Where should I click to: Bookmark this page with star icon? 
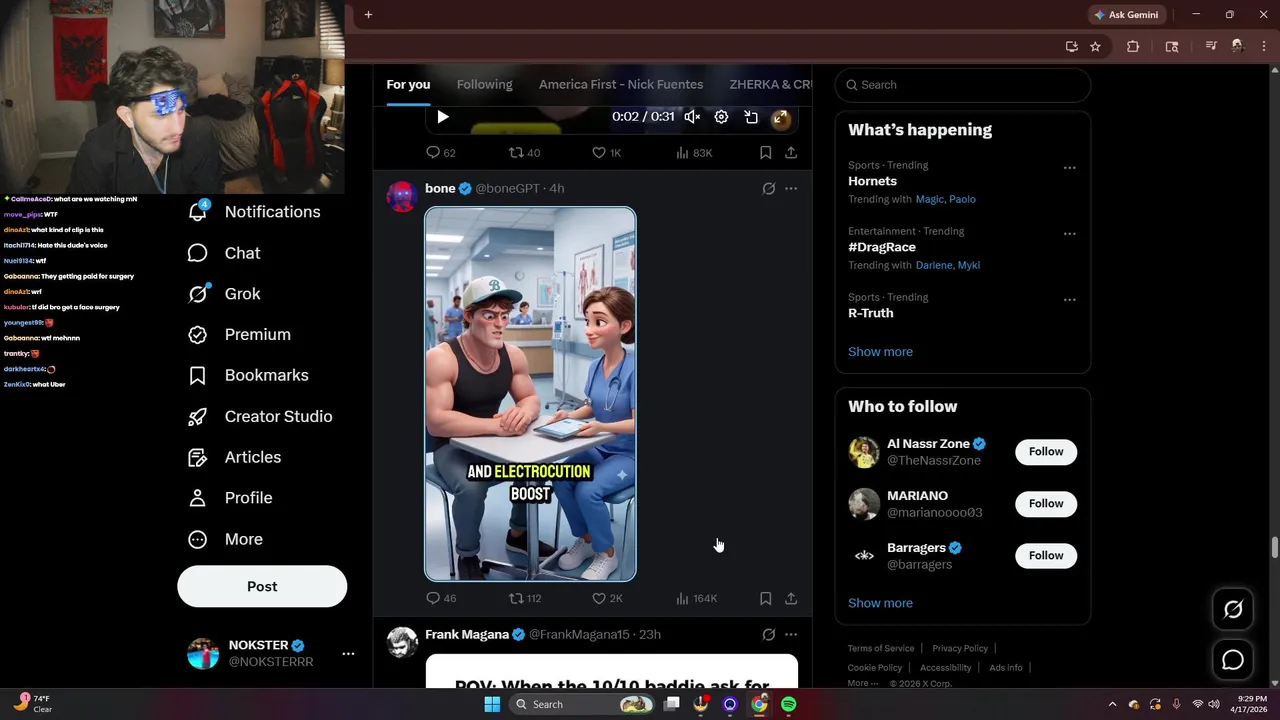tap(1095, 46)
